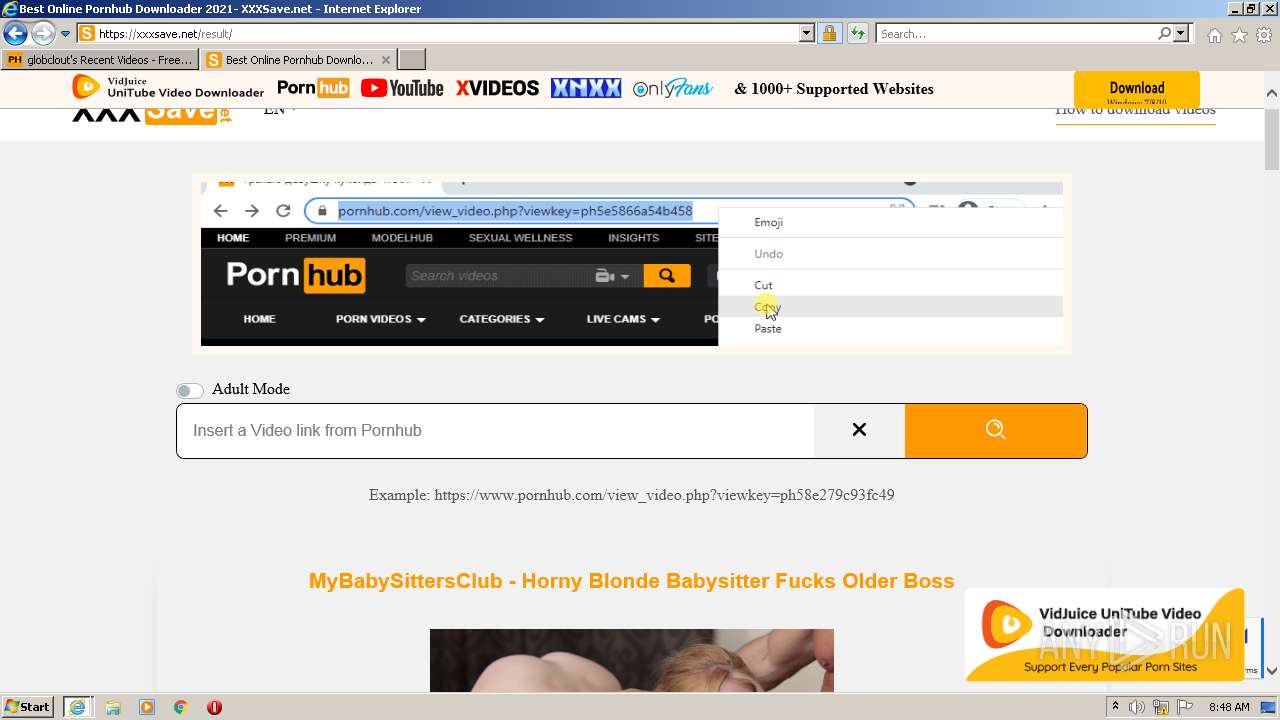1280x720 pixels.
Task: Open the network tray icon
Action: 1161,707
